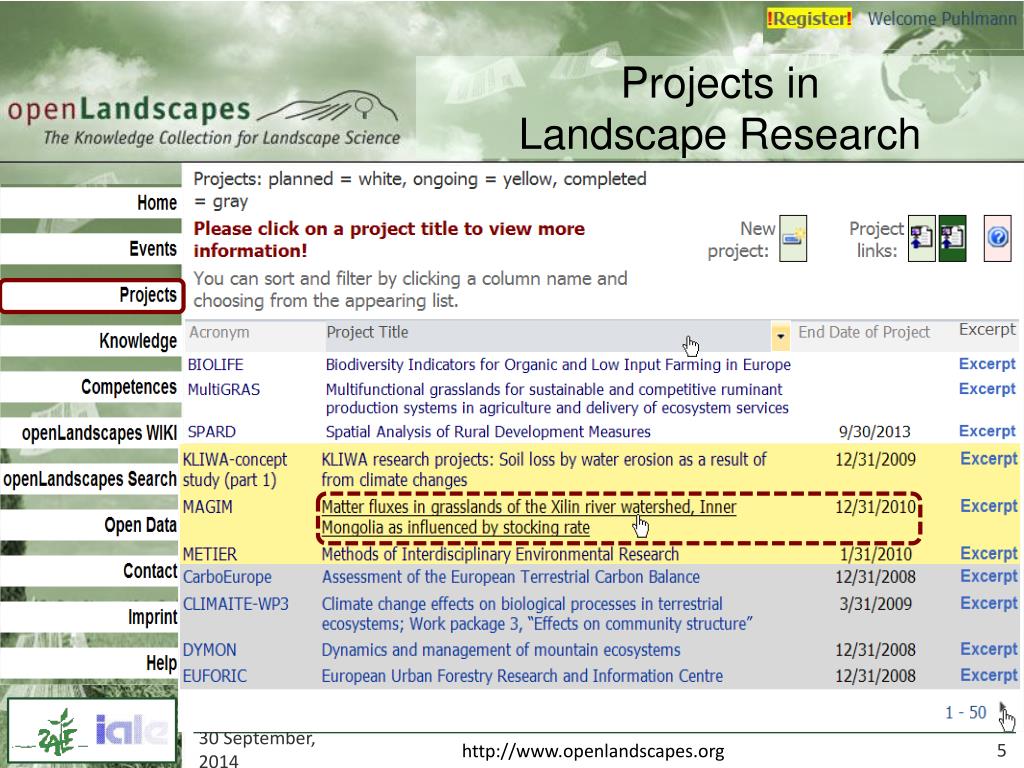Click the New project icon

click(x=793, y=239)
